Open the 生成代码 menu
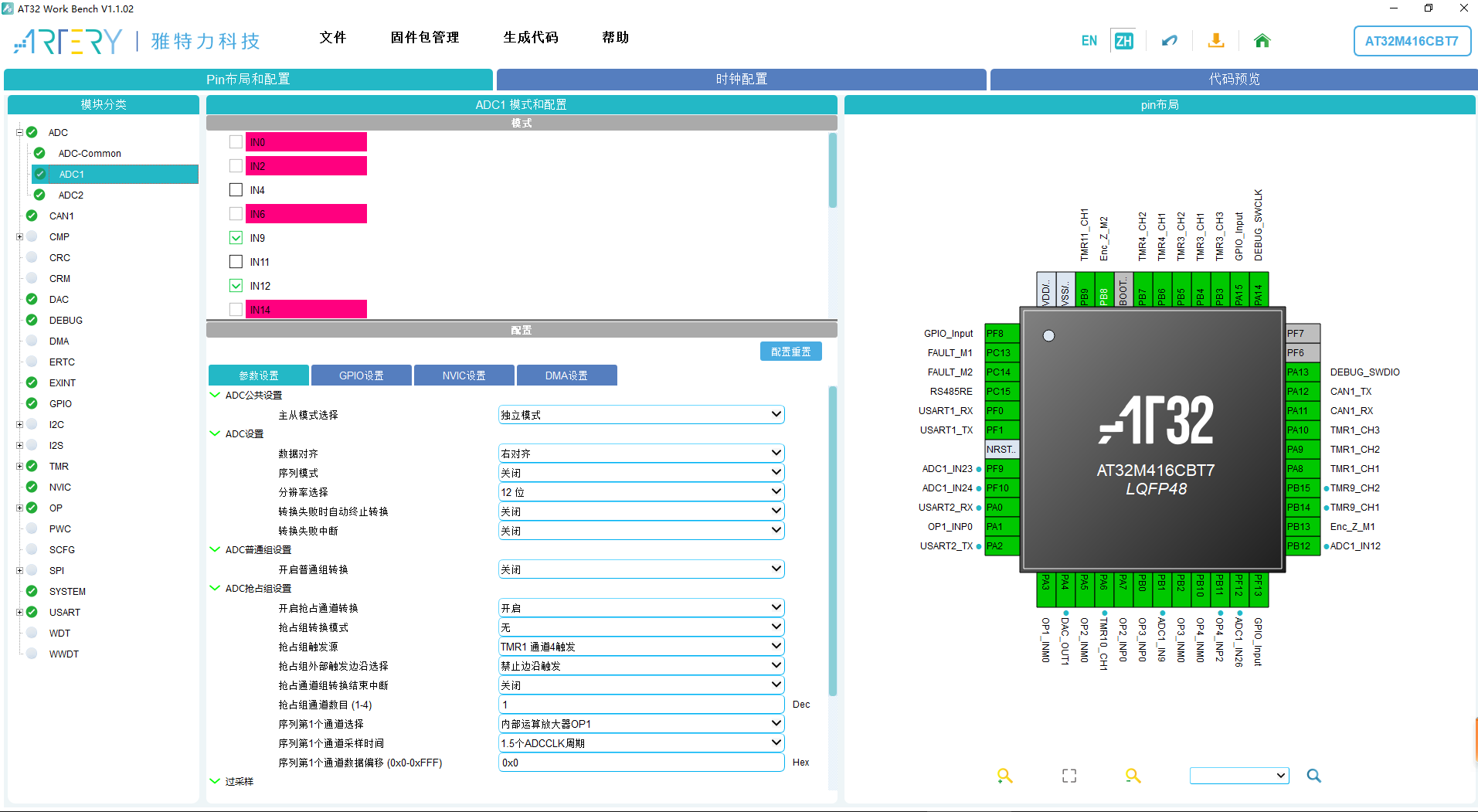This screenshot has height=812, width=1478. point(531,37)
